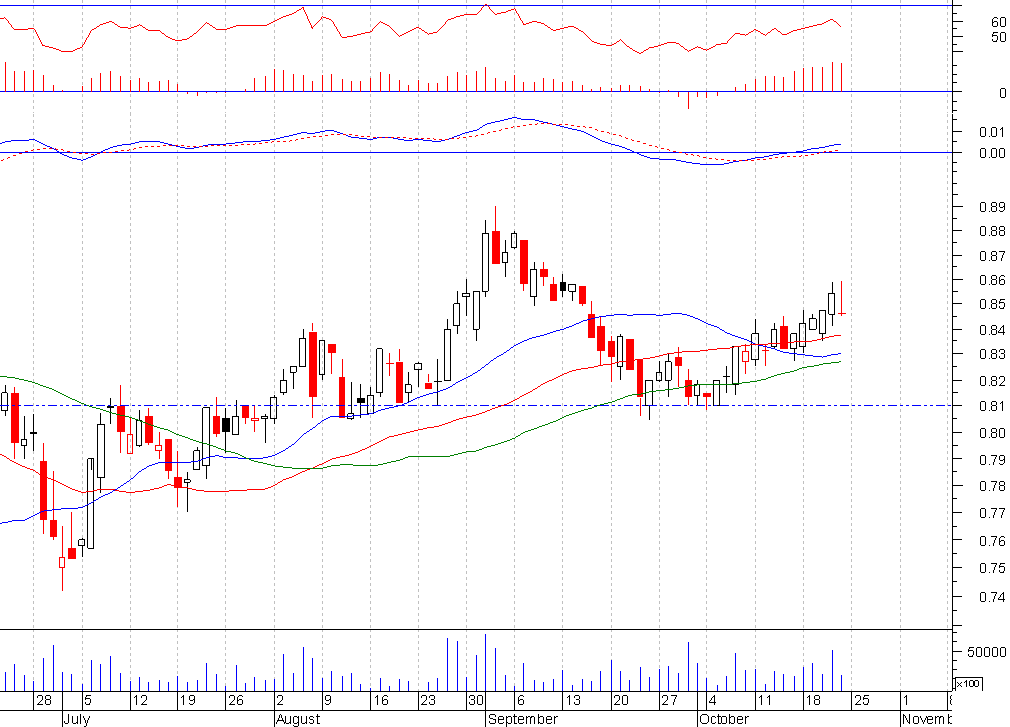The width and height of the screenshot is (1010, 727).
Task: Select the 0.84 price axis value
Action: pyautogui.click(x=992, y=330)
